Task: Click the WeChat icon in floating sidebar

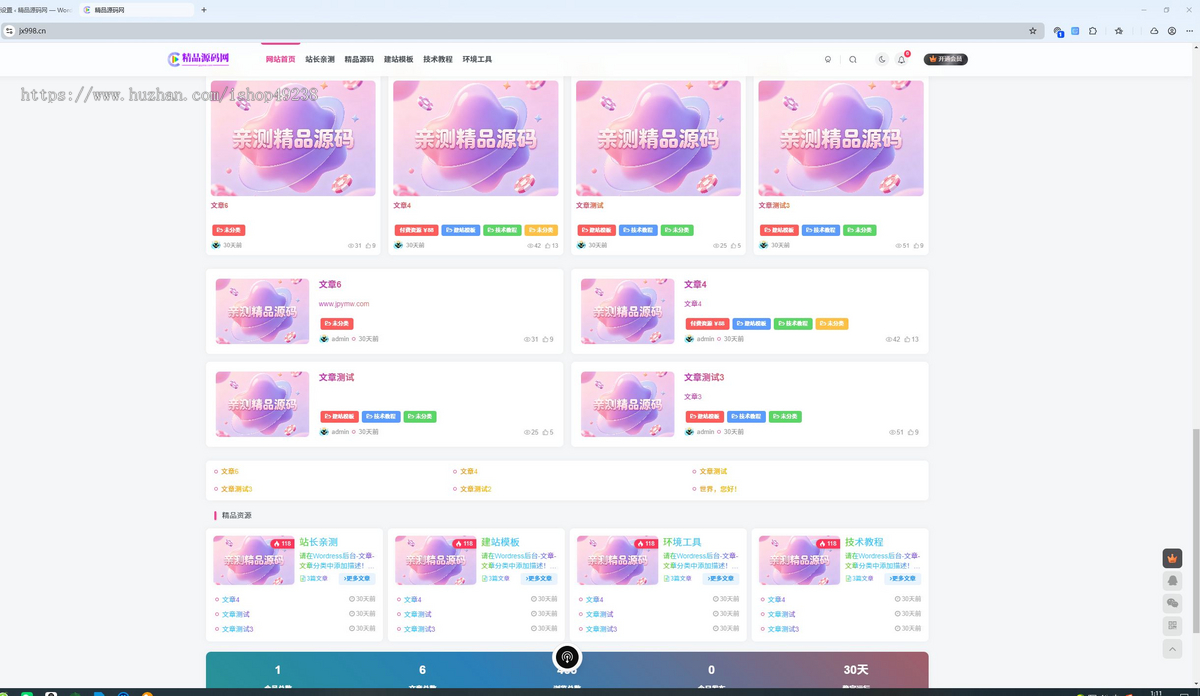Action: (x=1173, y=603)
